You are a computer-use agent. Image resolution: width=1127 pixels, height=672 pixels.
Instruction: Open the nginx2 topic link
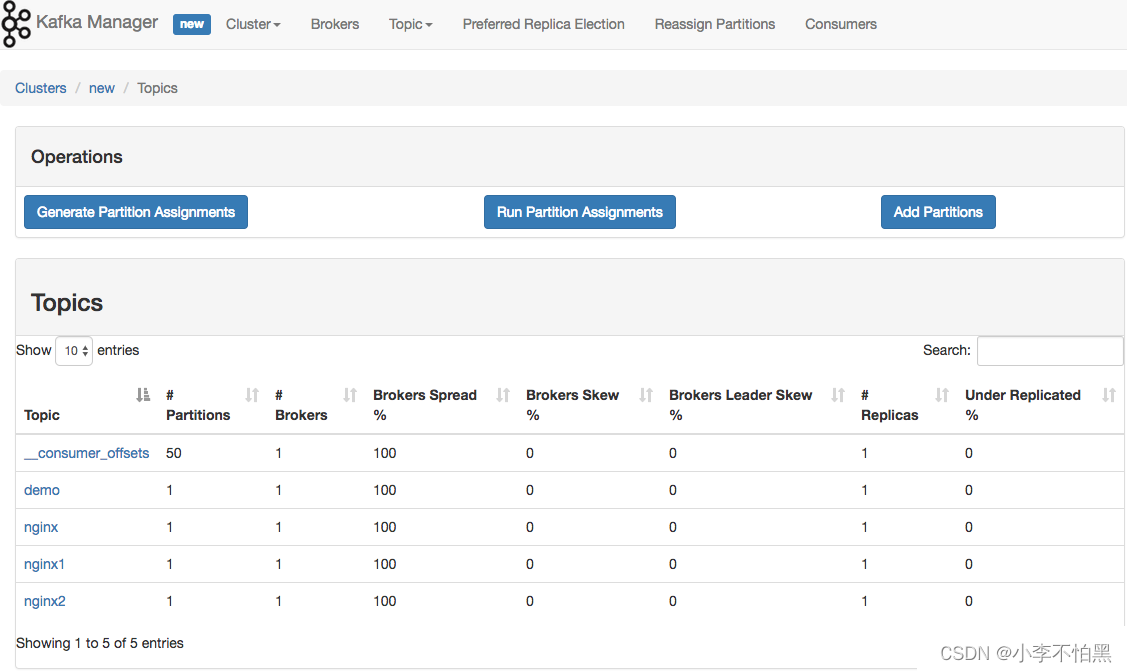[x=45, y=602]
